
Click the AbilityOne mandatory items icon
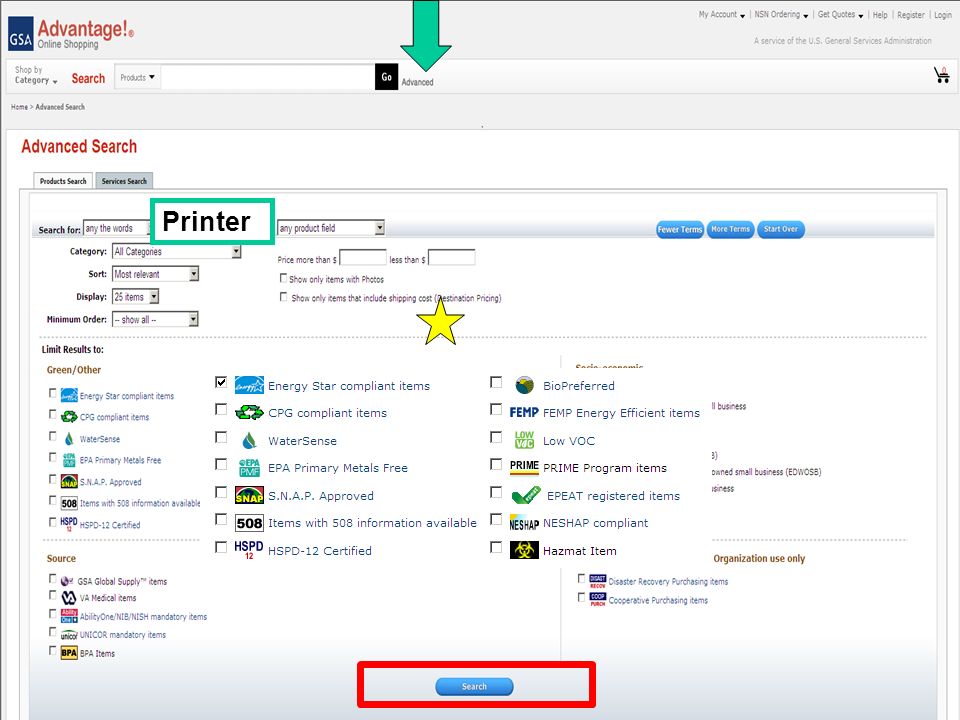(x=69, y=616)
